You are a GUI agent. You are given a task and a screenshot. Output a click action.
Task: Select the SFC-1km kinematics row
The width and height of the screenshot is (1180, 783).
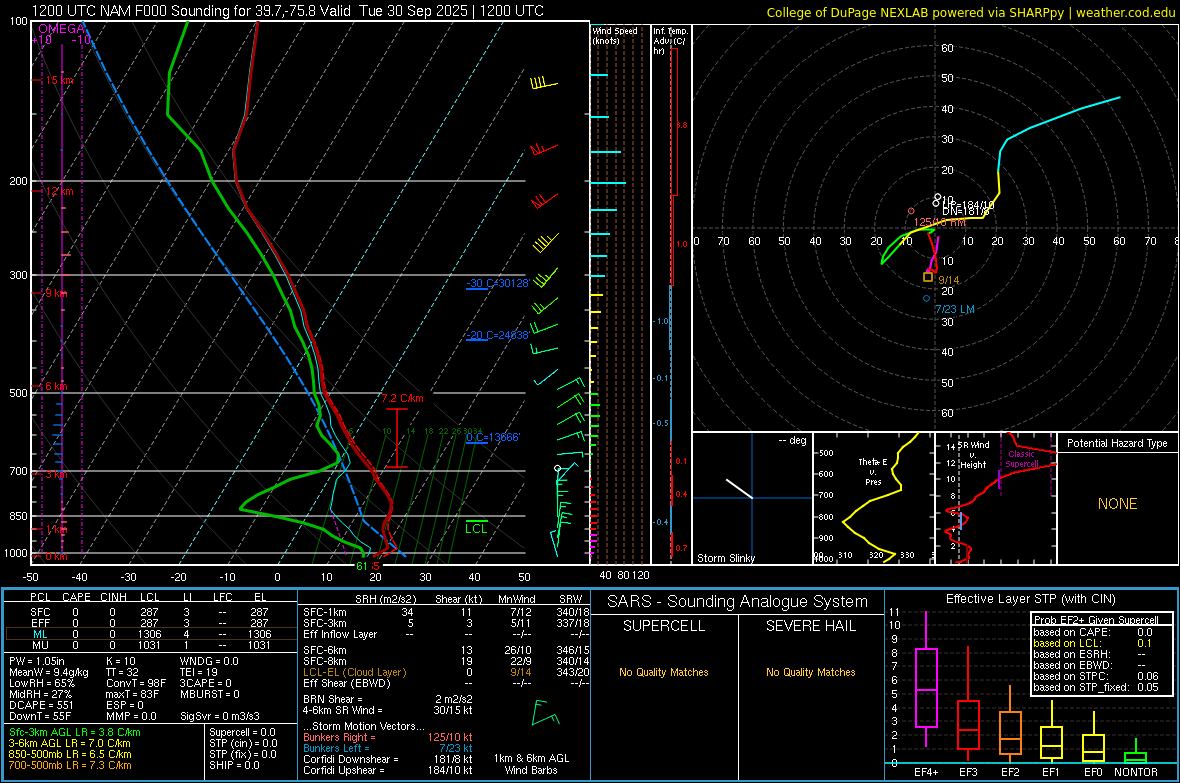(x=446, y=612)
